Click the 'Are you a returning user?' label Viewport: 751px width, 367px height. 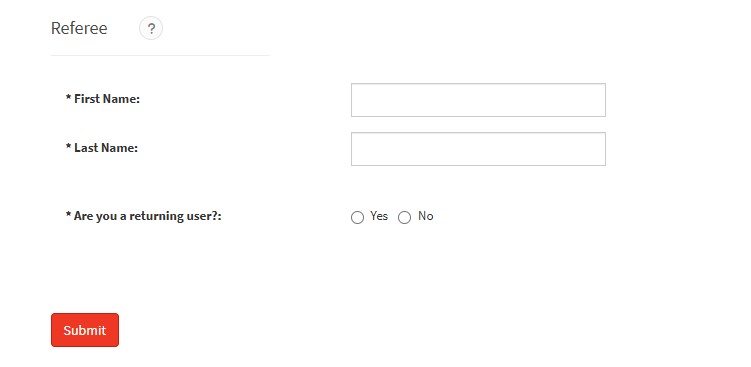click(x=148, y=216)
